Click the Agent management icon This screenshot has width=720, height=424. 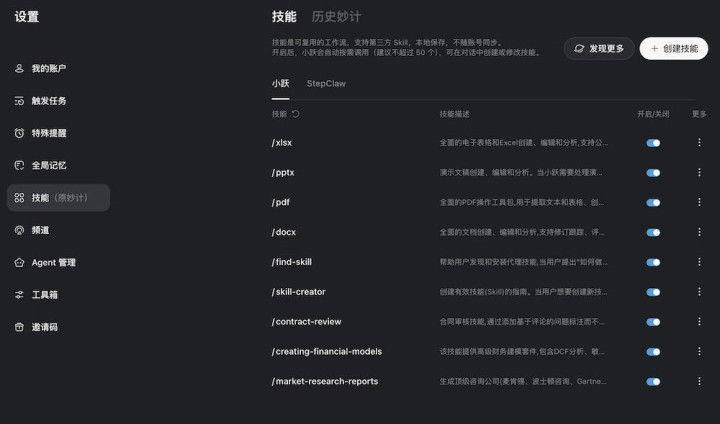pyautogui.click(x=19, y=262)
